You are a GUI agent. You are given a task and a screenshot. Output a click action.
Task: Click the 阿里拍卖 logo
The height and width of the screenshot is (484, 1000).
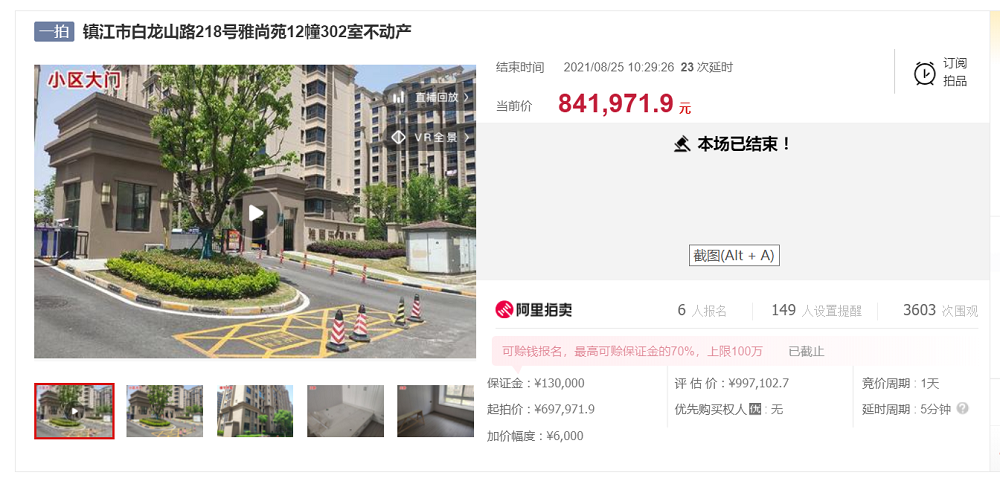(534, 310)
